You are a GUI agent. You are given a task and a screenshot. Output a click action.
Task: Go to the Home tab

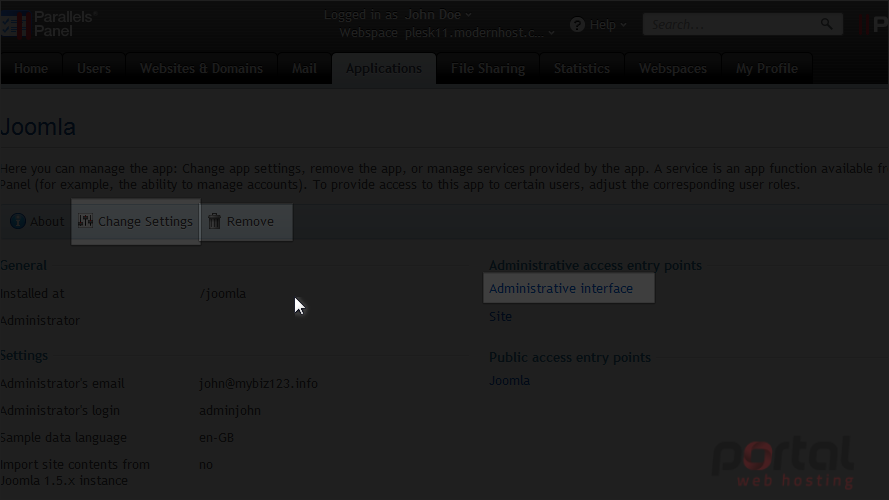click(x=31, y=69)
